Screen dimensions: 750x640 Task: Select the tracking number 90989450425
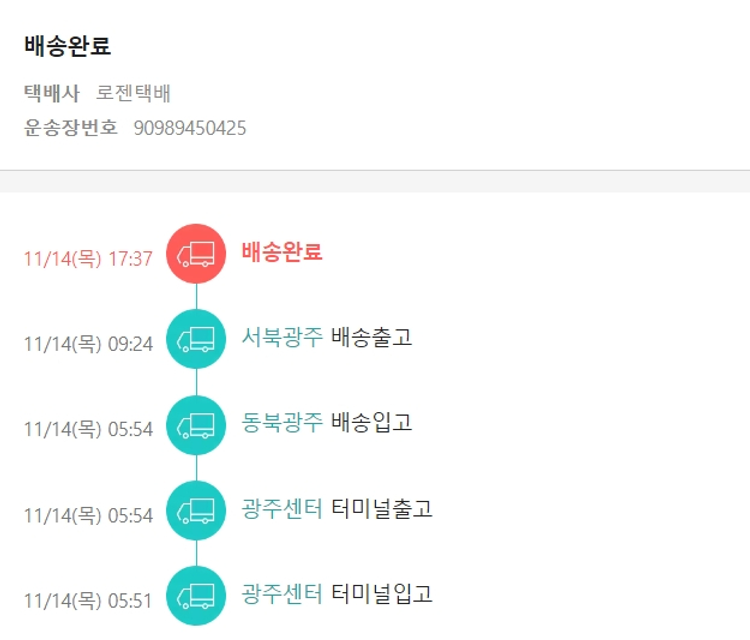pos(190,128)
